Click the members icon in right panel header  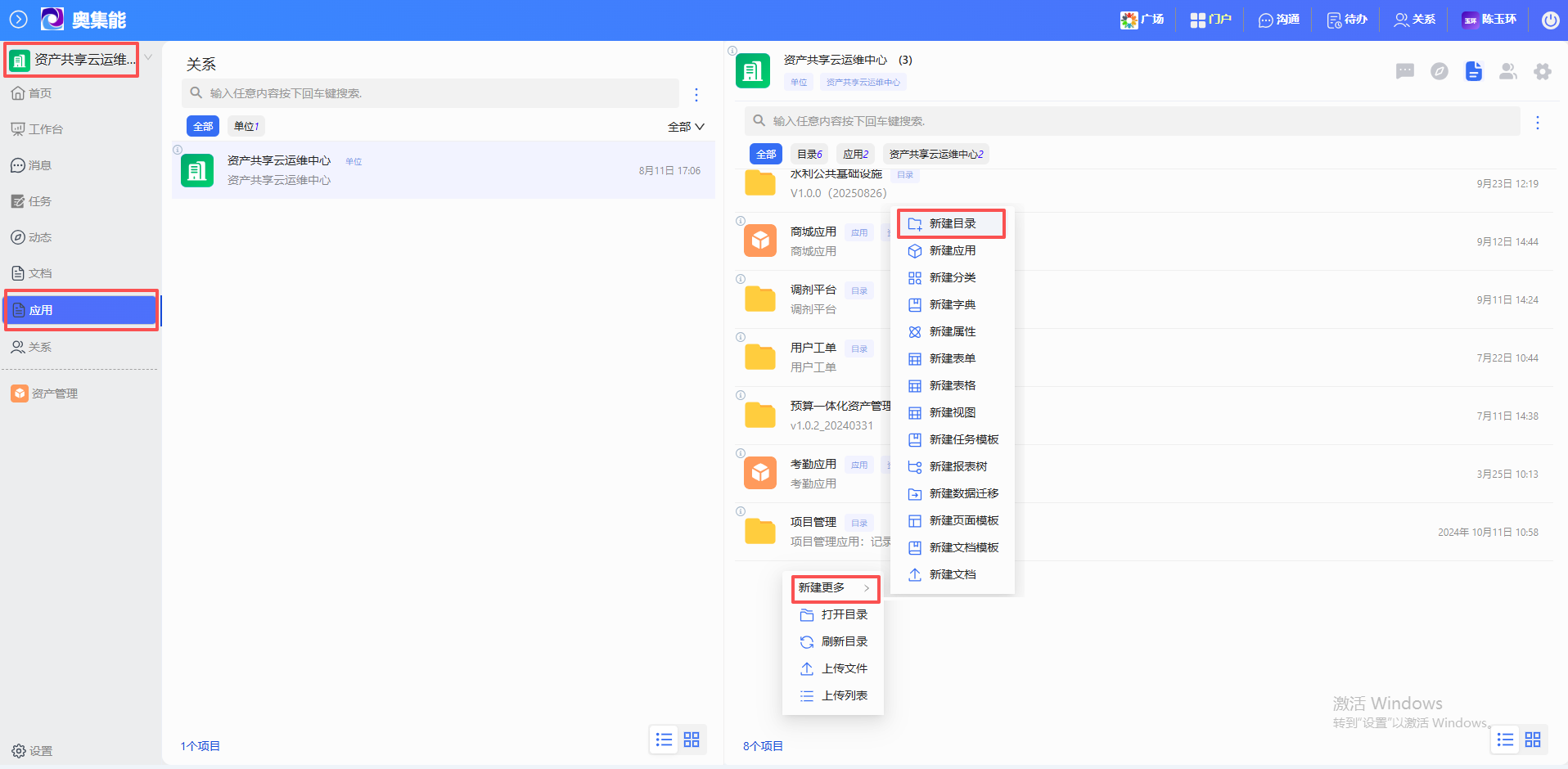(1507, 71)
